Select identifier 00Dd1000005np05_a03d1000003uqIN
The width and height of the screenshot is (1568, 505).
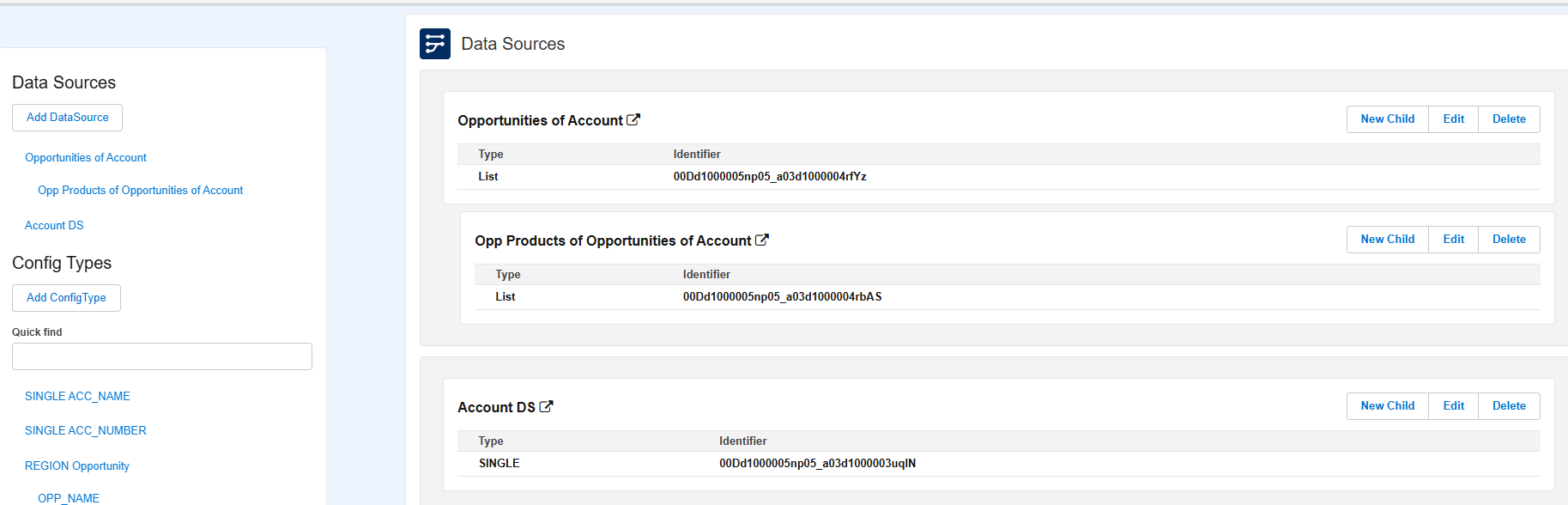[x=817, y=464]
